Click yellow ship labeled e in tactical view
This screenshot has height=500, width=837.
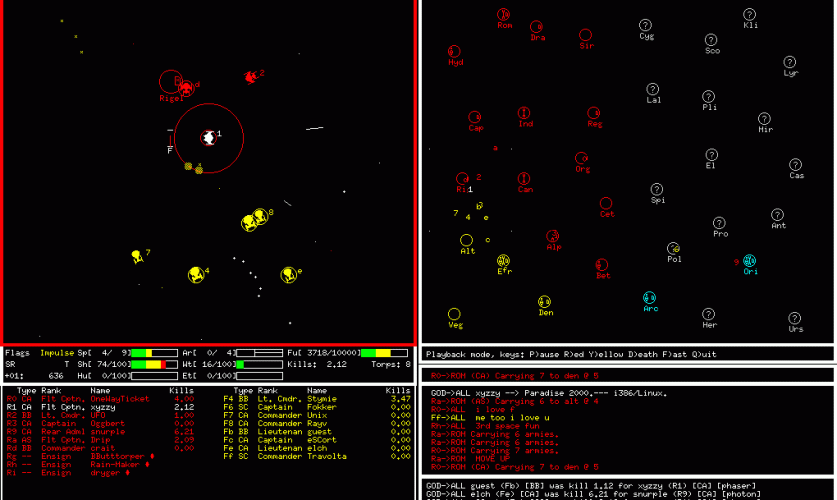(289, 273)
